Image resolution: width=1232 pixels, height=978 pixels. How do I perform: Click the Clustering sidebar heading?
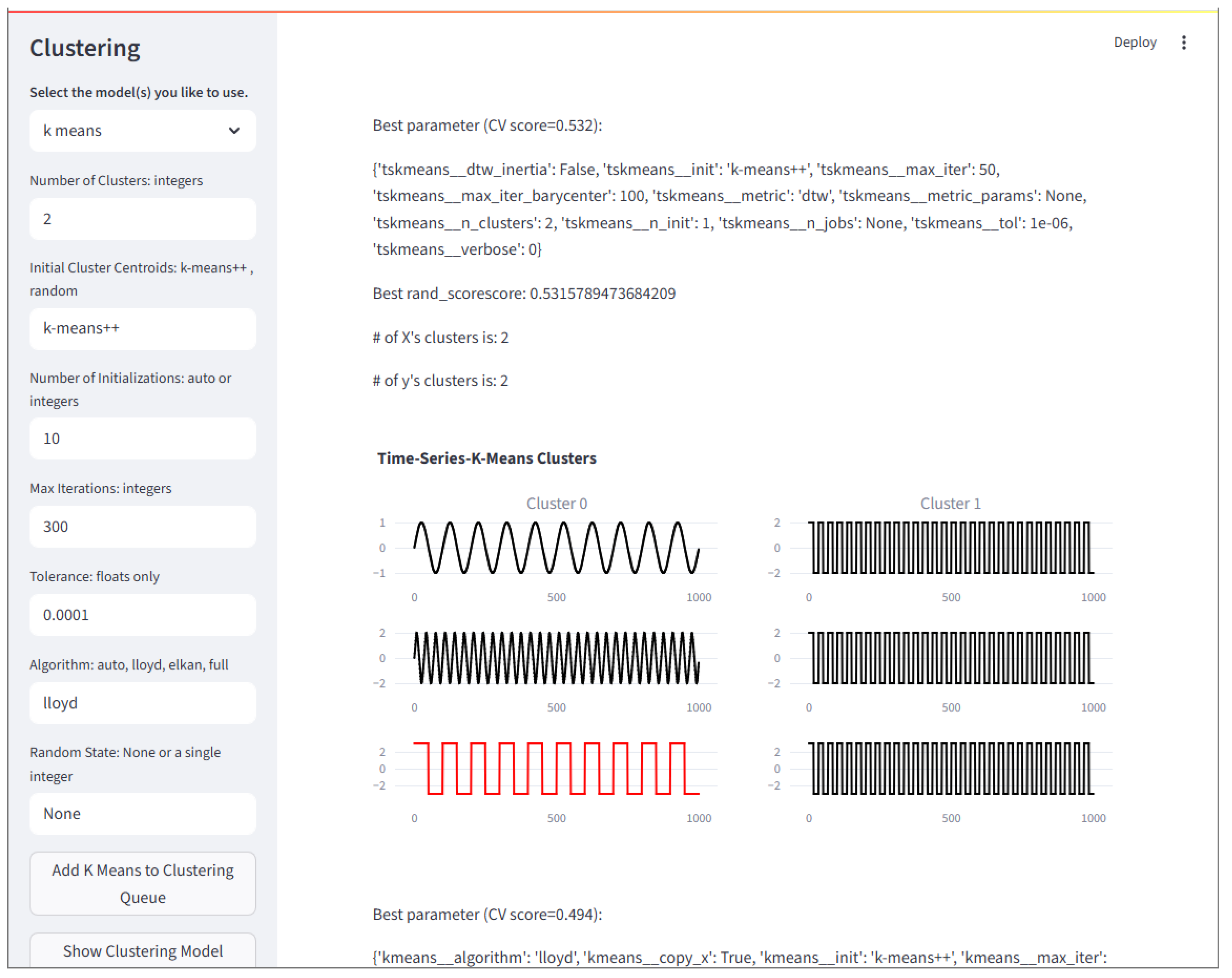pos(84,48)
